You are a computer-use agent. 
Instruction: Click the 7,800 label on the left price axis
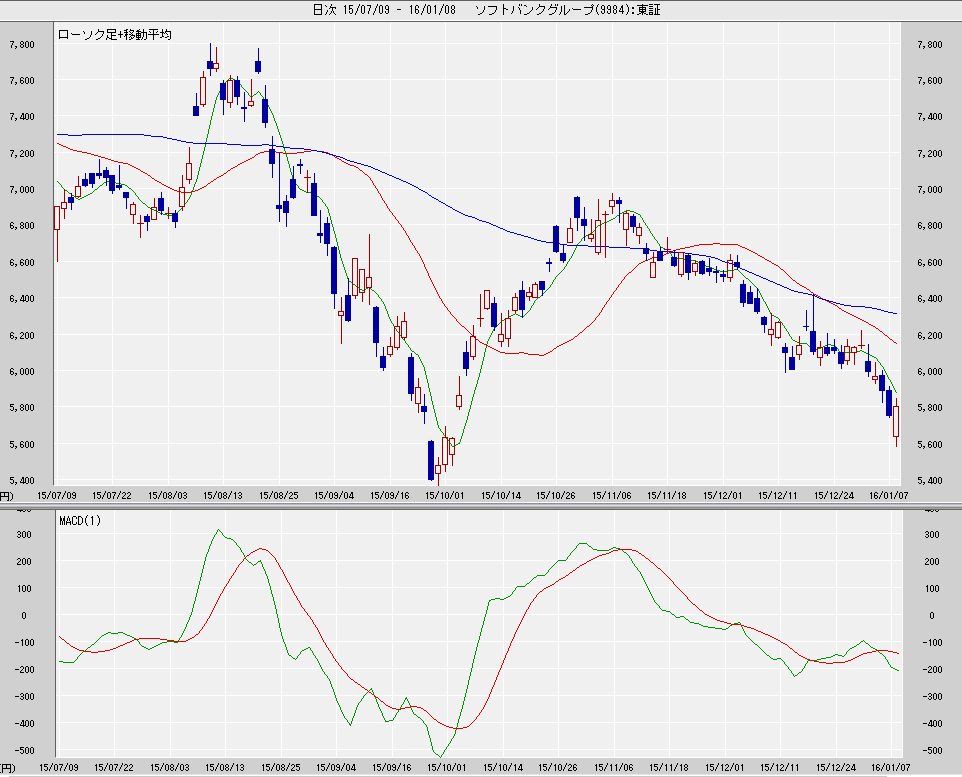click(22, 44)
